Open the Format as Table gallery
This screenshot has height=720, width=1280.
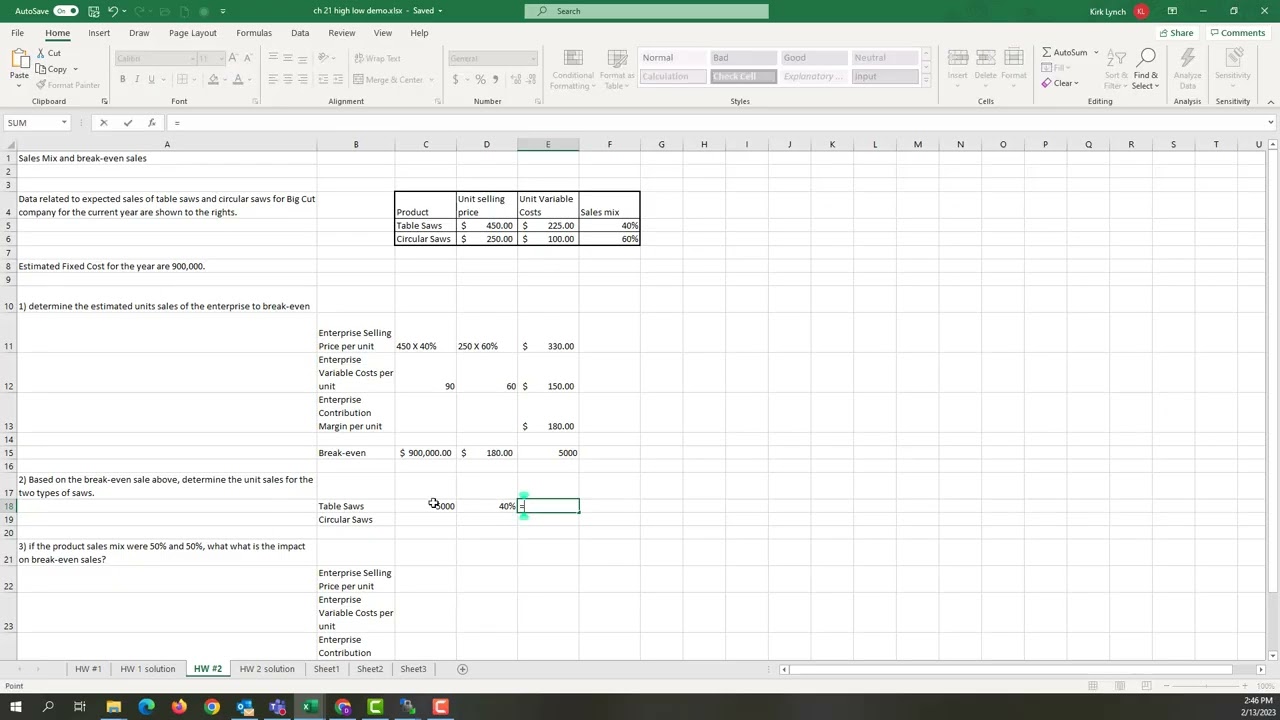(617, 69)
